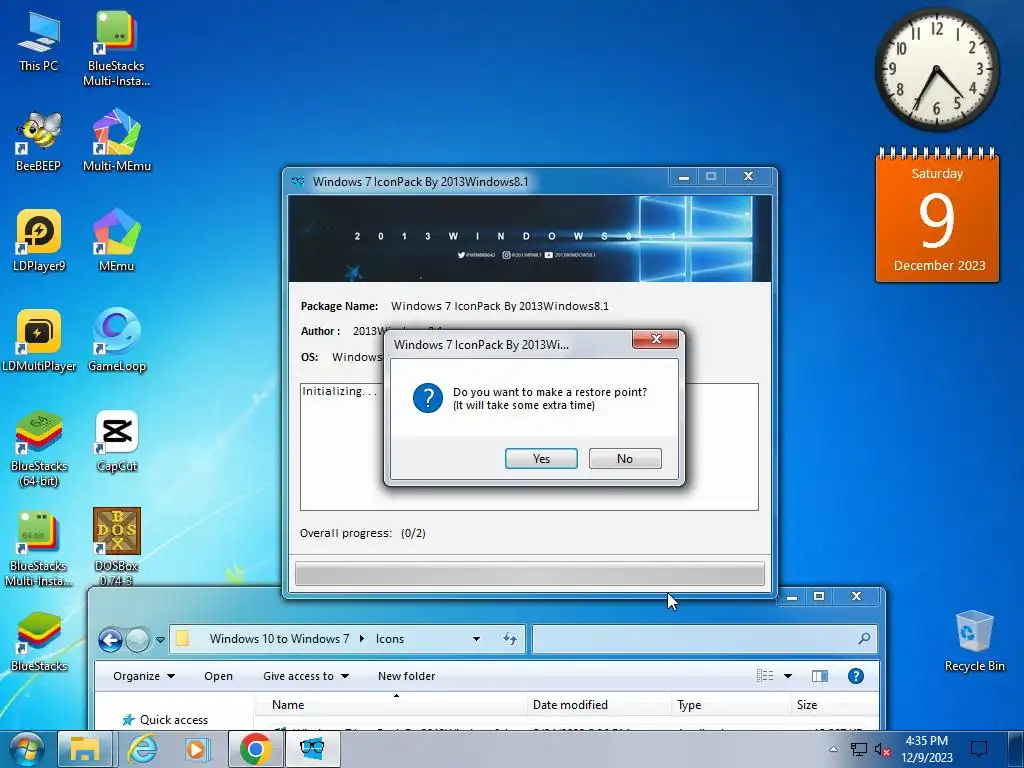Open the network tray icon
1024x768 pixels.
click(858, 750)
